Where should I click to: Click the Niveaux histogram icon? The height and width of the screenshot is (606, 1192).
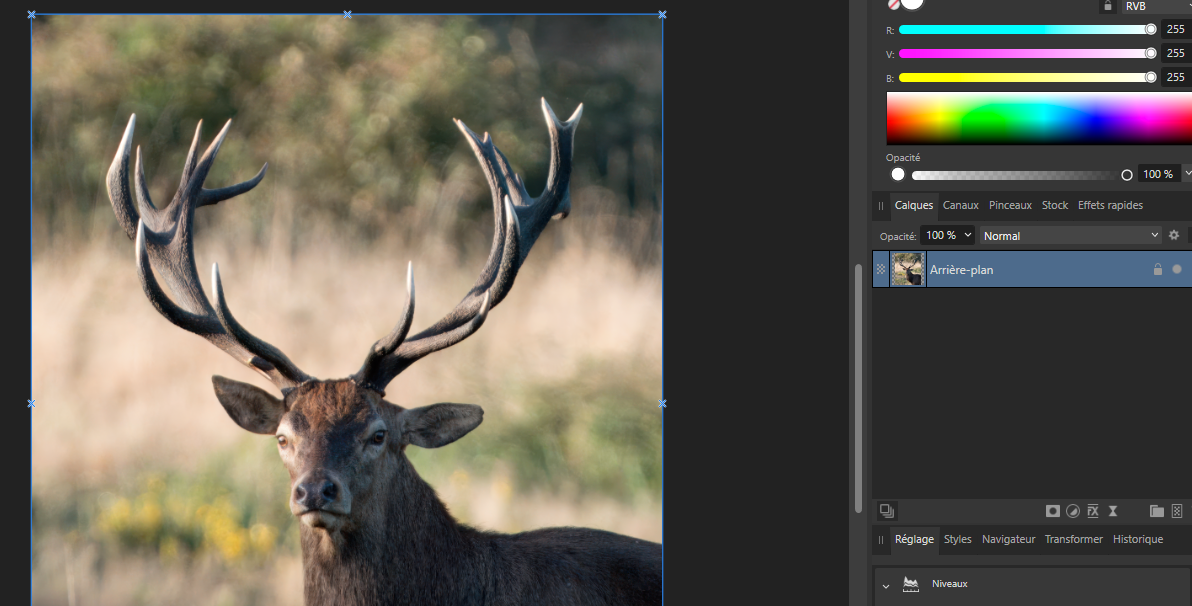(x=911, y=584)
